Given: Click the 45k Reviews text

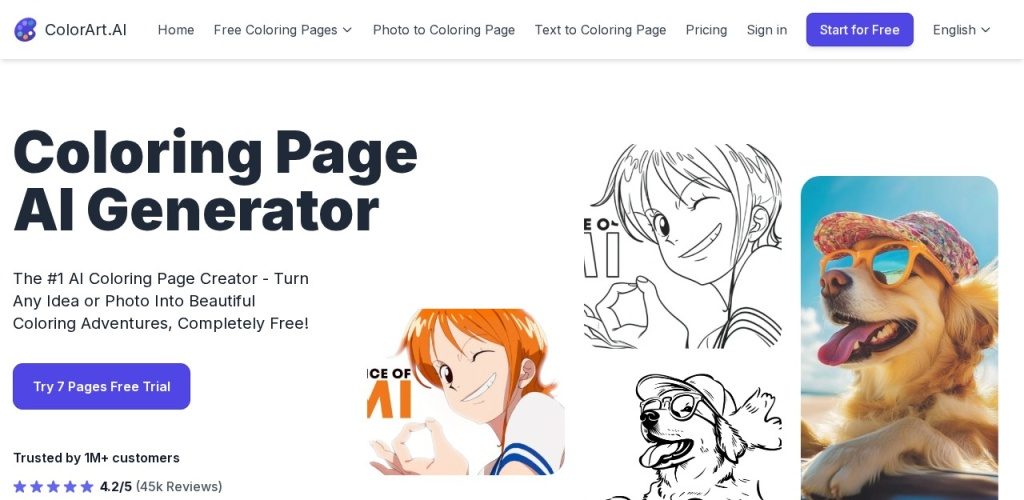Looking at the screenshot, I should (x=179, y=486).
